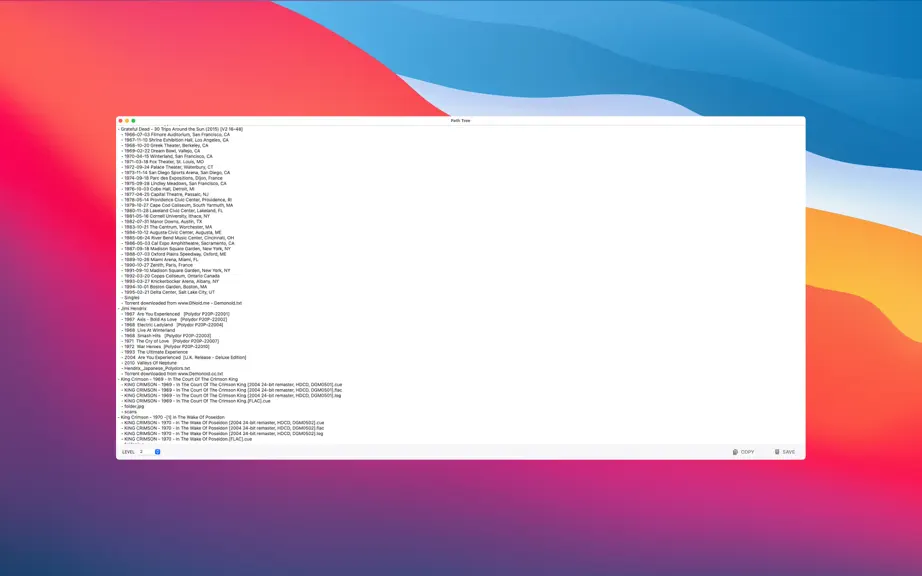
Task: Click the 1987-09-18 Madison Square Garden entry
Action: point(177,249)
